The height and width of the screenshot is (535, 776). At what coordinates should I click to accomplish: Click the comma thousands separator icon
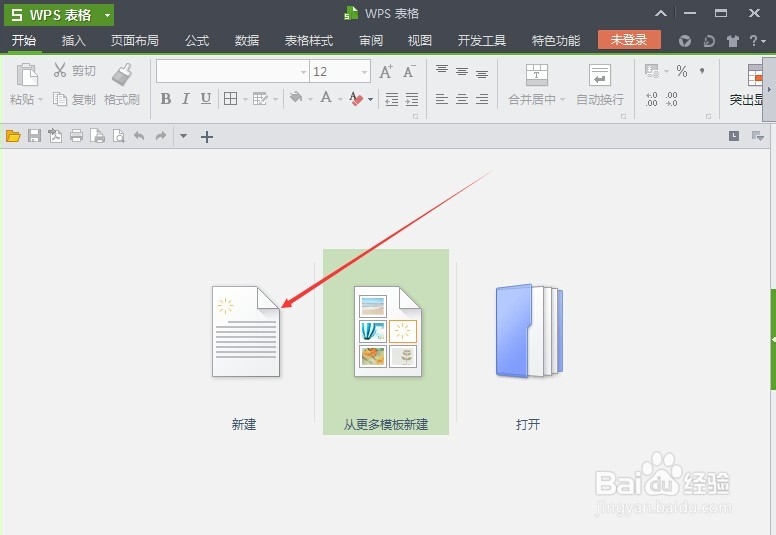(x=702, y=71)
